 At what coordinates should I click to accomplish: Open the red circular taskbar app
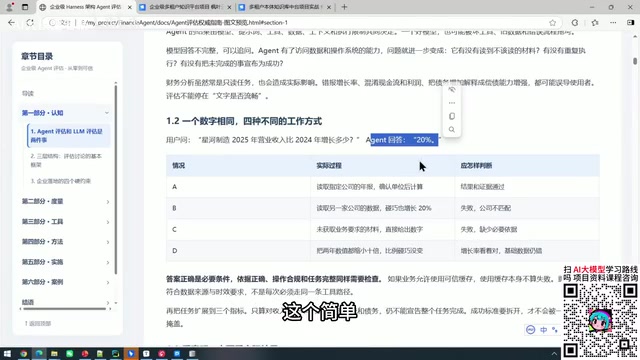coord(85,353)
